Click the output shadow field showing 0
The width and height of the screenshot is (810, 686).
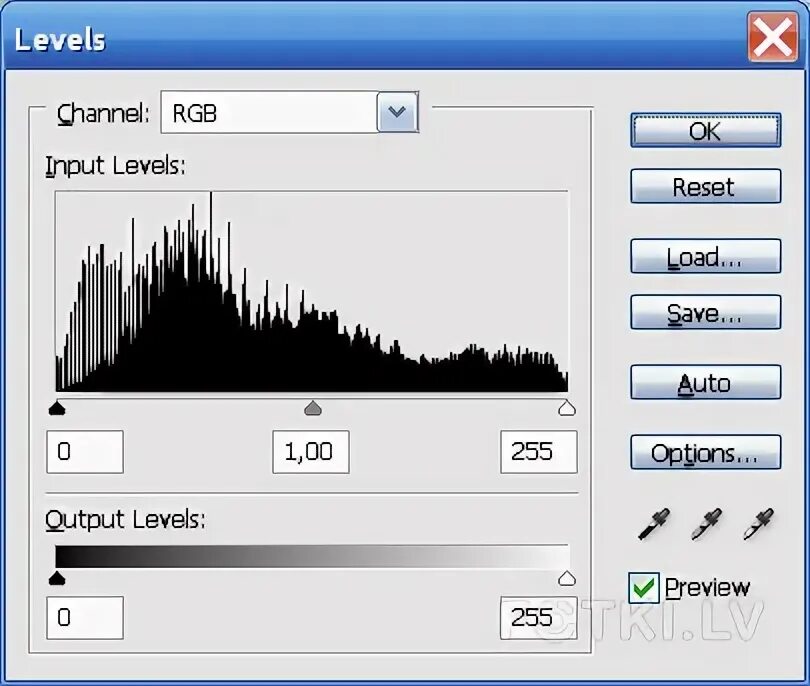[x=85, y=618]
